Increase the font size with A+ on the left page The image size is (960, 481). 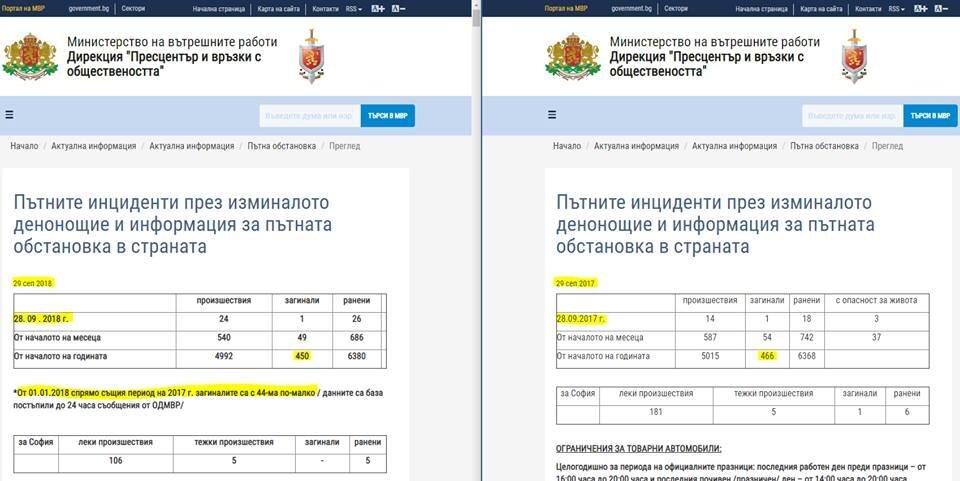point(378,9)
